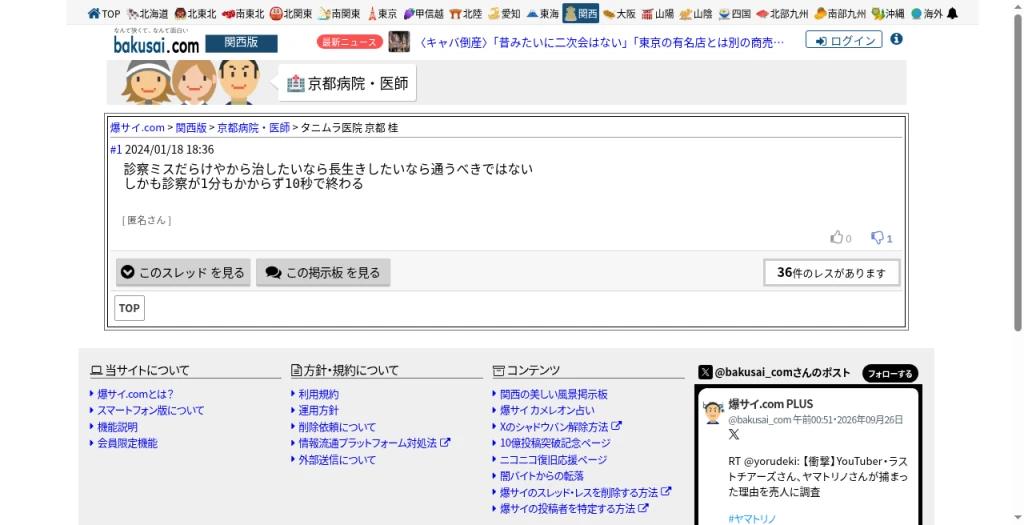
Task: Click この掲示板を見る button
Action: (x=323, y=272)
